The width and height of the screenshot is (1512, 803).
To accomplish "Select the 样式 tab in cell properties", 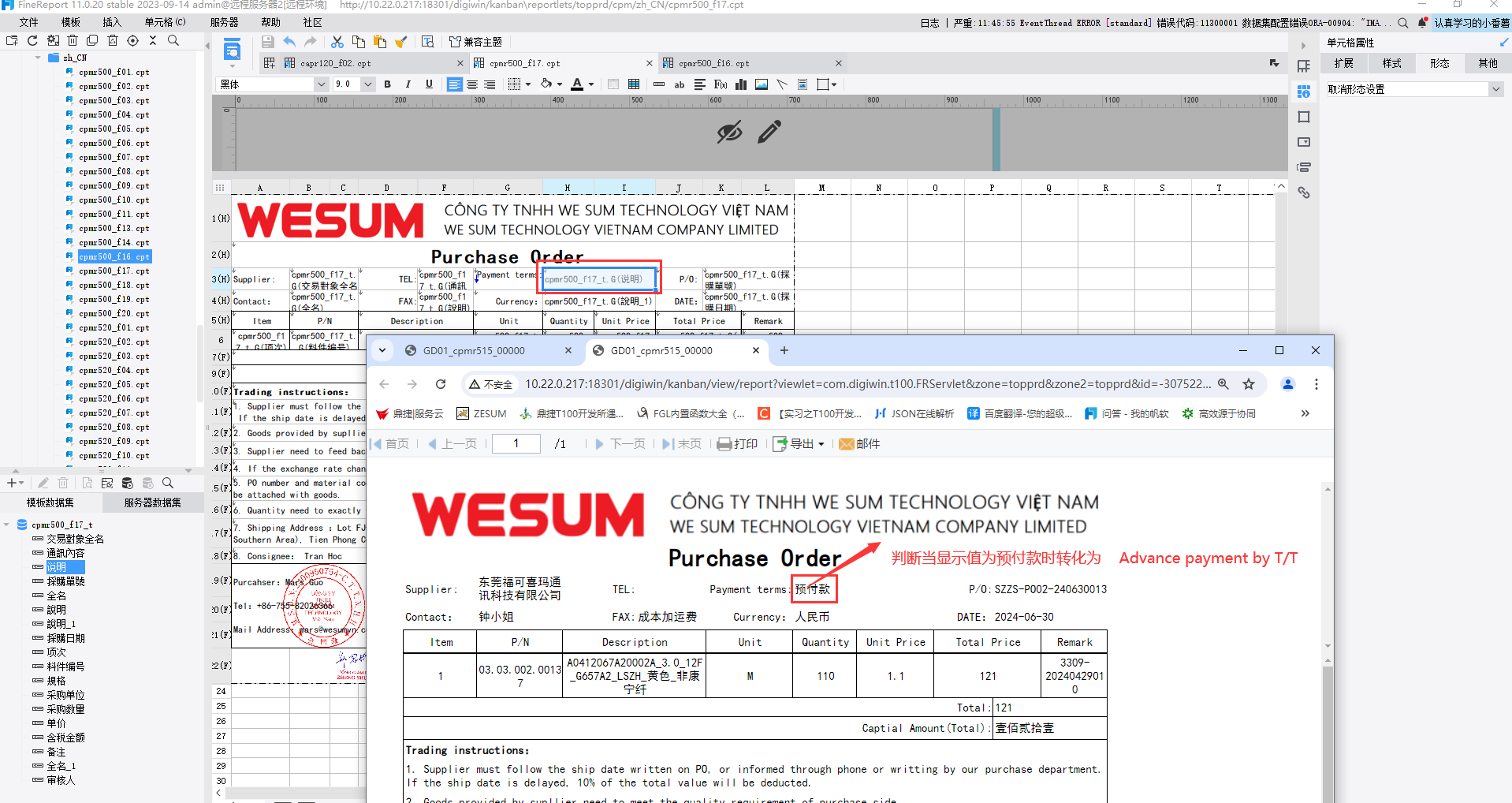I will [x=1392, y=64].
